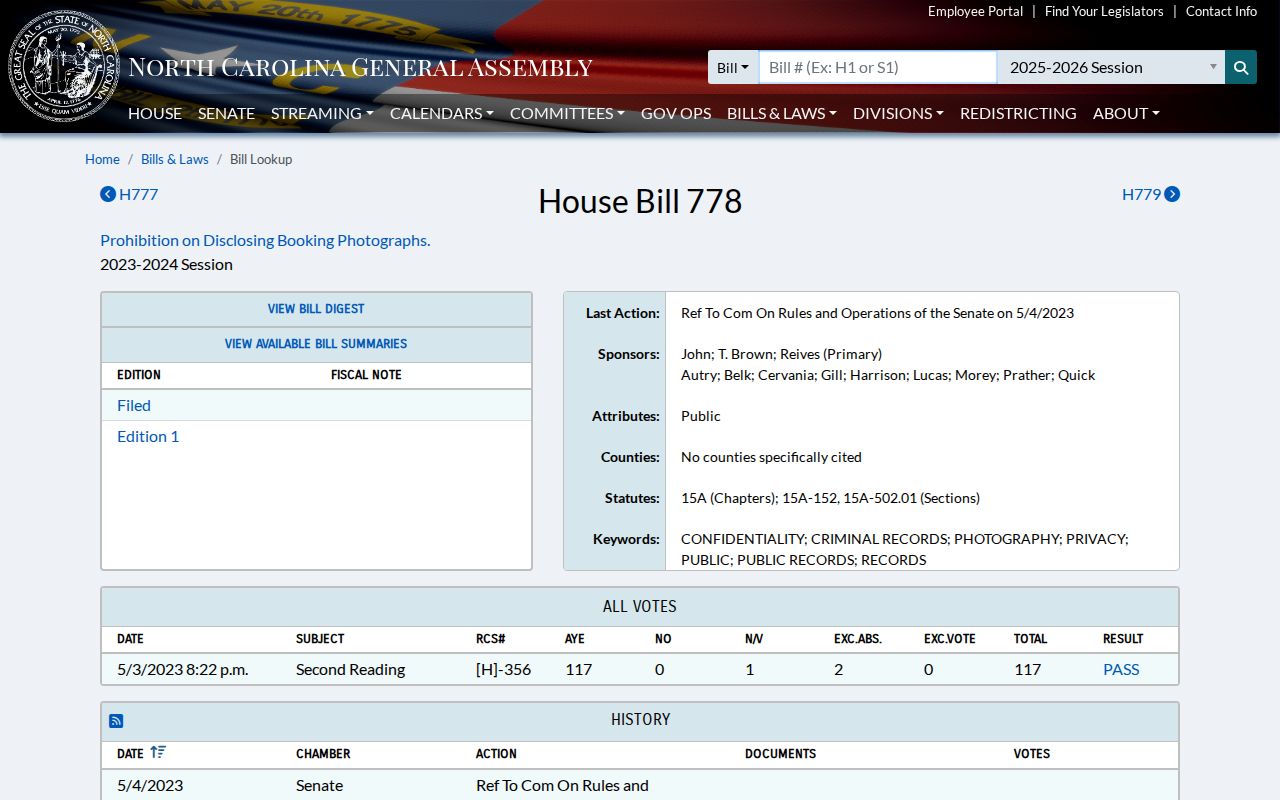Open the Contact Info link
The height and width of the screenshot is (800, 1280).
point(1221,11)
